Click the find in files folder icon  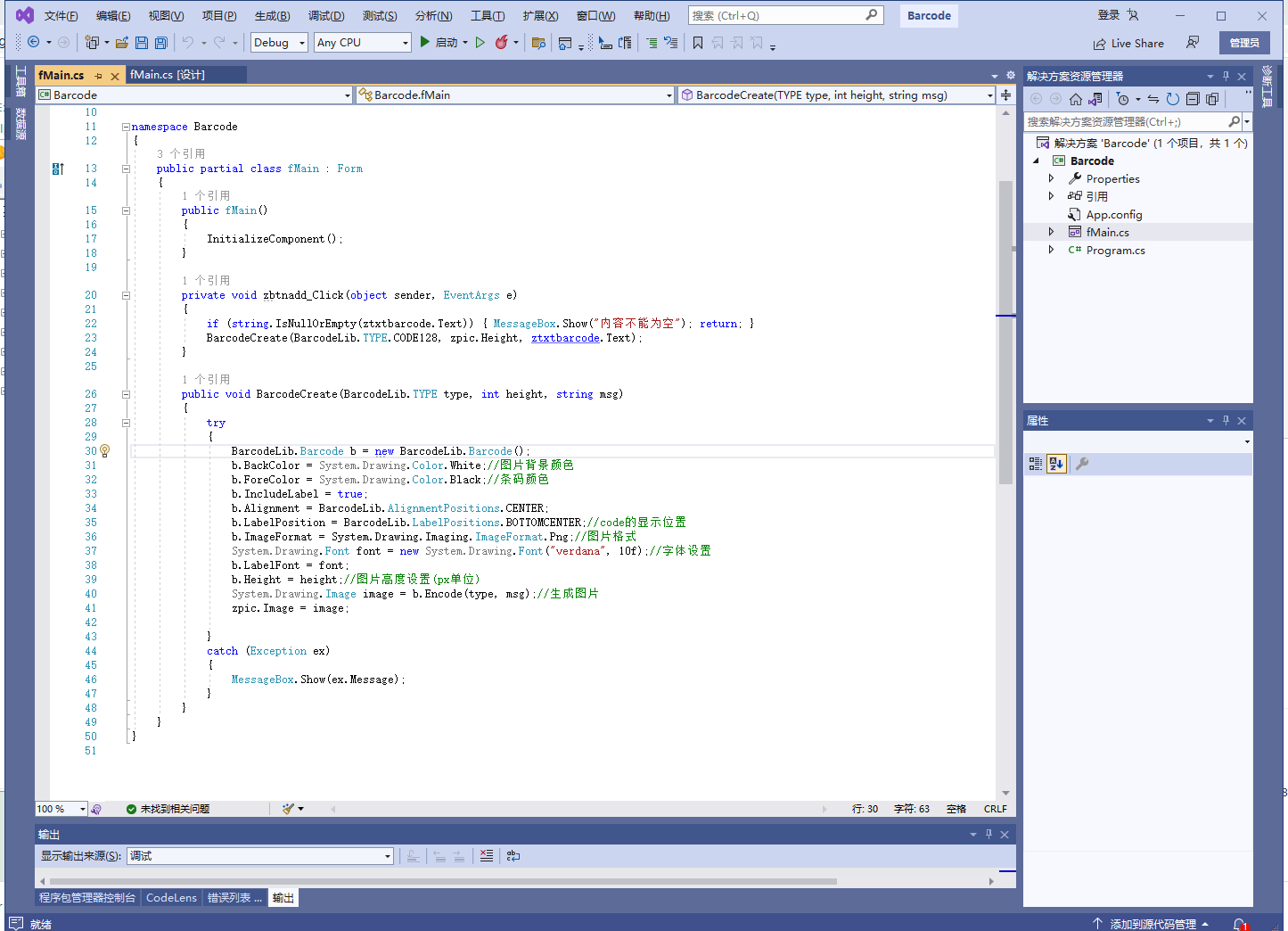point(538,42)
